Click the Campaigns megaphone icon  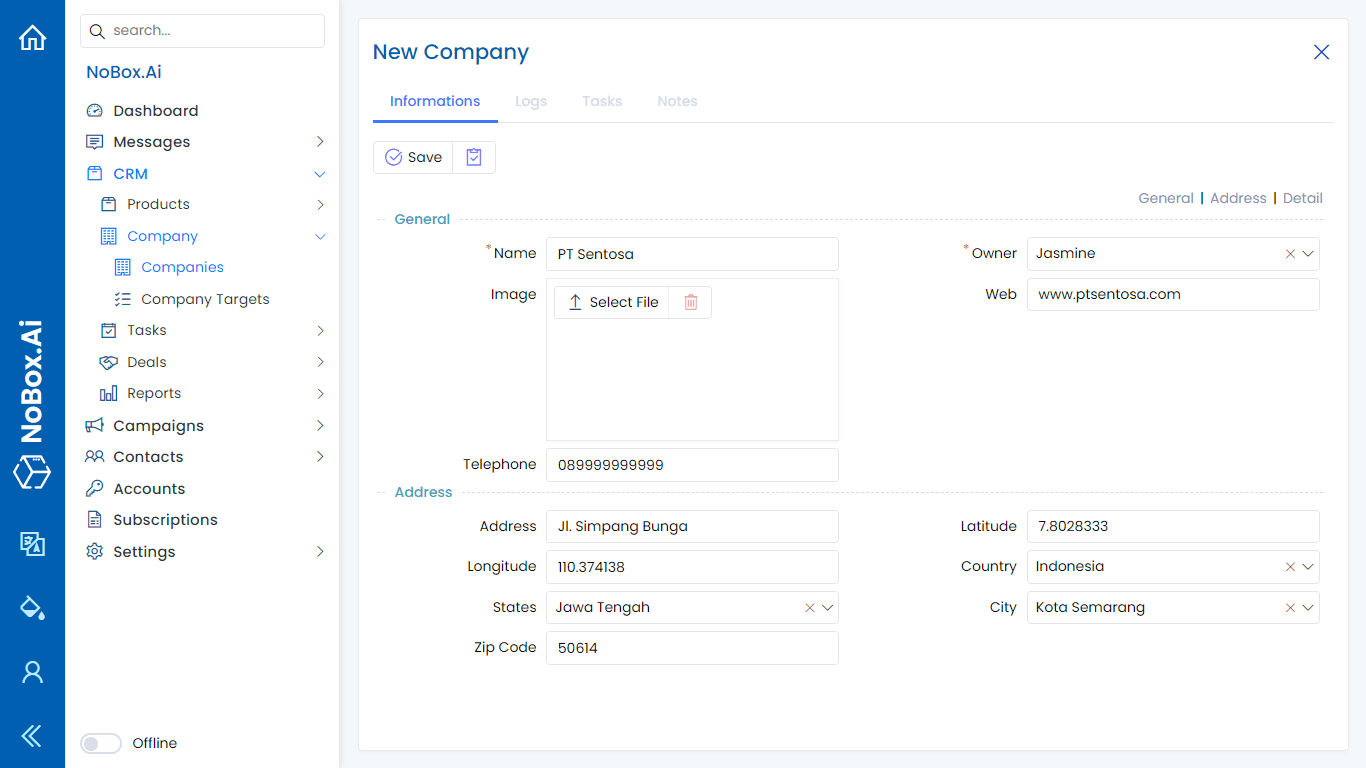[x=95, y=425]
